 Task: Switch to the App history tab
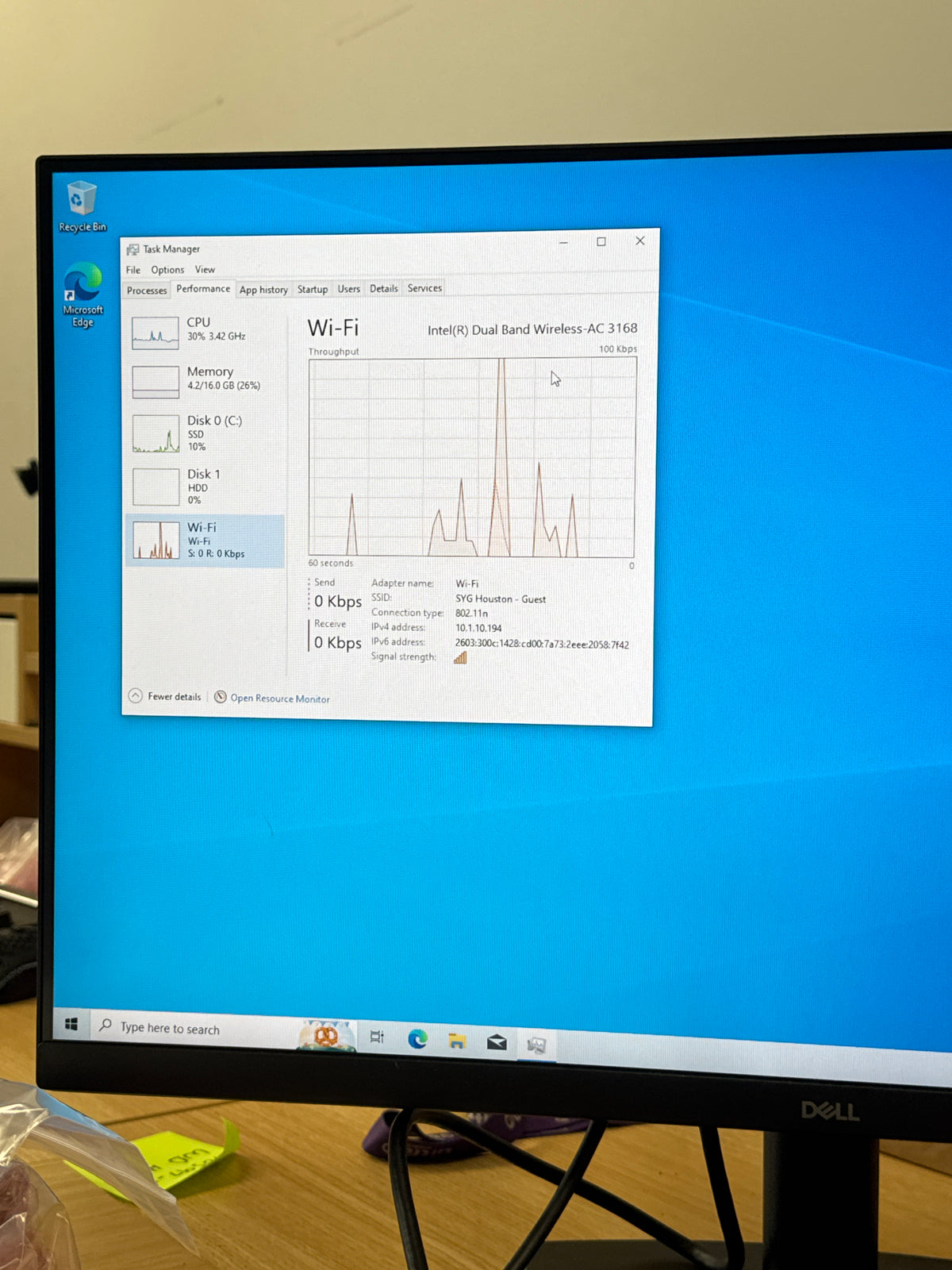point(263,290)
